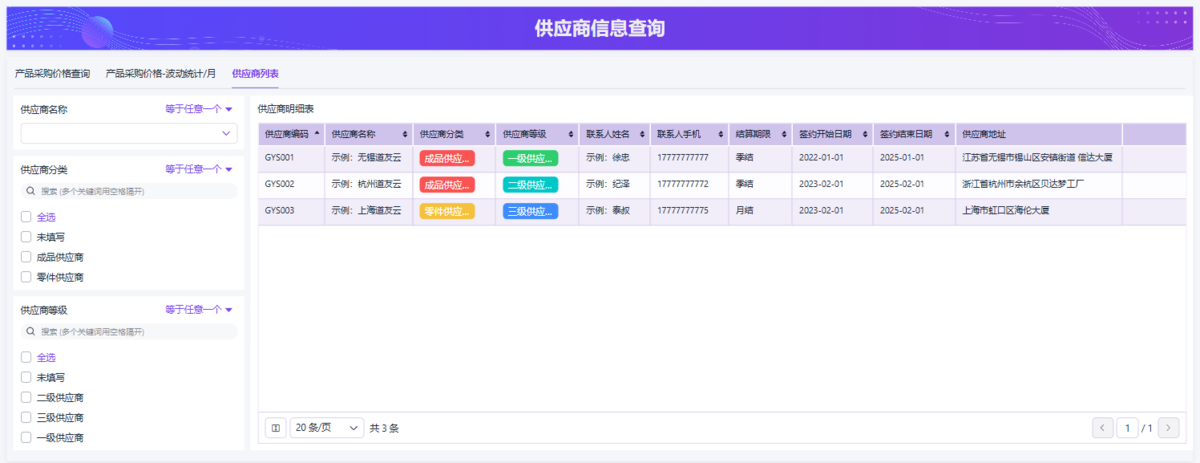
Task: Check 成品供应商 checkbox
Action: point(26,257)
